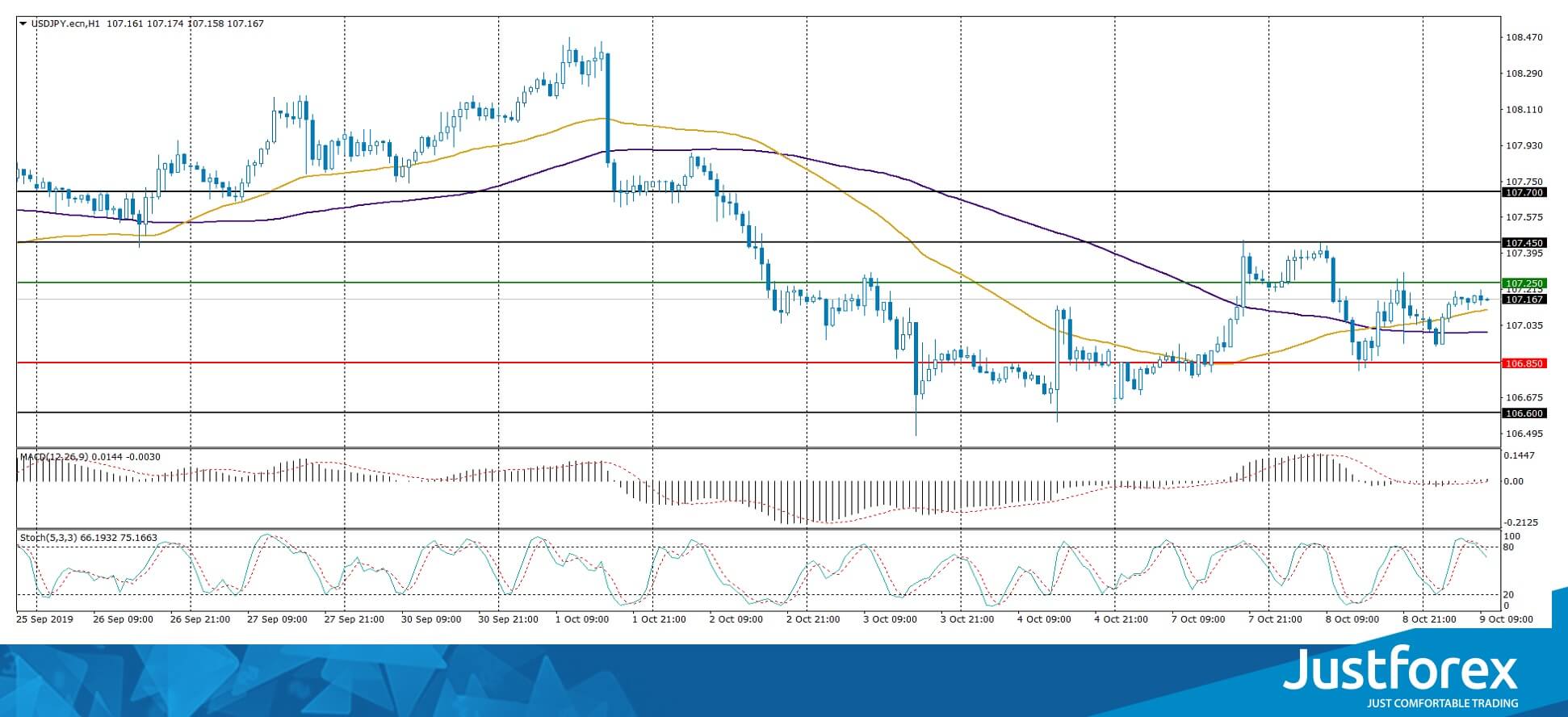Image resolution: width=1568 pixels, height=717 pixels.
Task: Click the 4 Oct 09:00 time label
Action: tap(1044, 619)
